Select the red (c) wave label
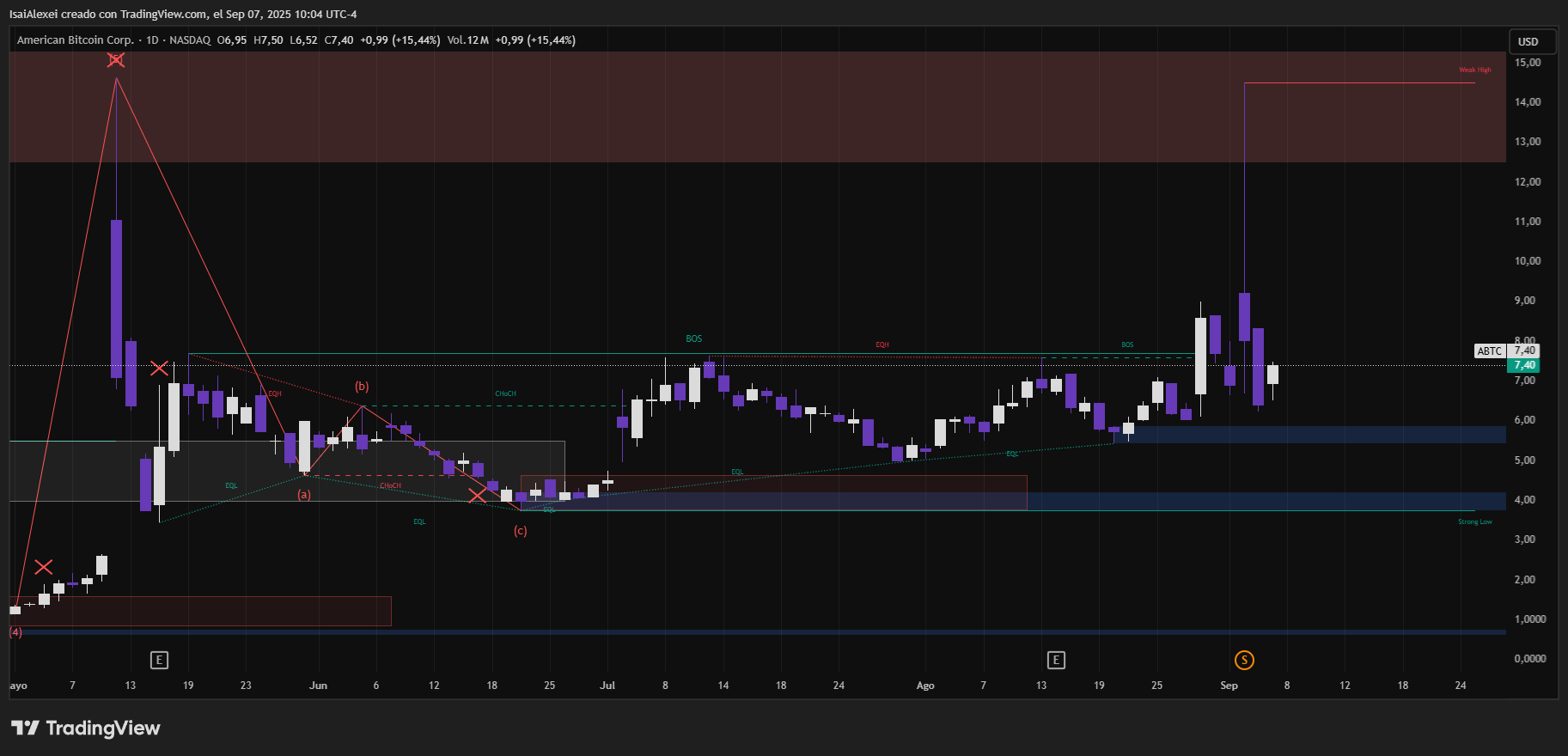Image resolution: width=1568 pixels, height=756 pixels. click(x=520, y=531)
